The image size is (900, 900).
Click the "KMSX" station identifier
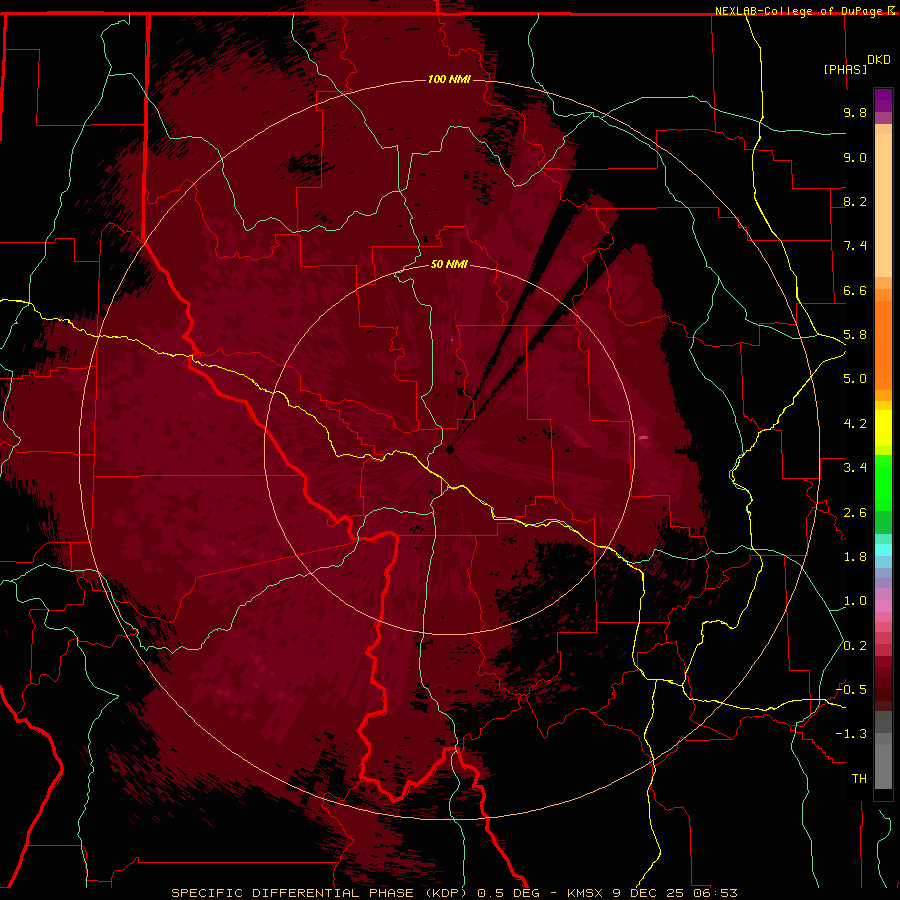(x=585, y=893)
